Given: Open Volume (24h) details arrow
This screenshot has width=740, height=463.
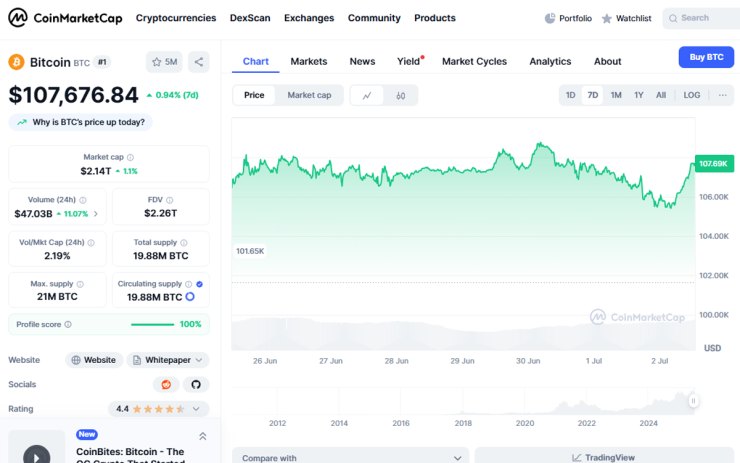Looking at the screenshot, I should [96, 214].
